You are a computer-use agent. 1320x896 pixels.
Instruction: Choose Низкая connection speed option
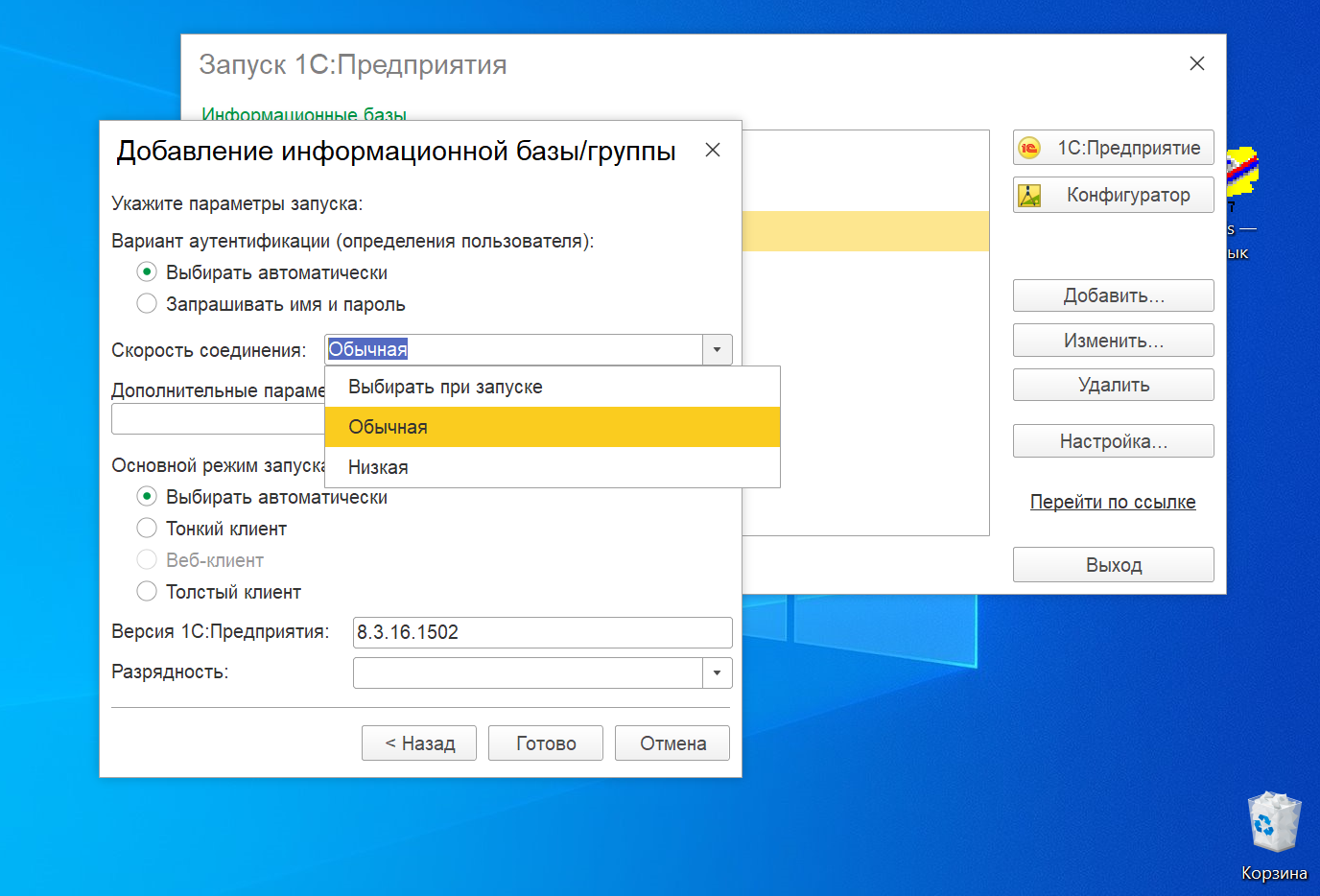click(553, 467)
